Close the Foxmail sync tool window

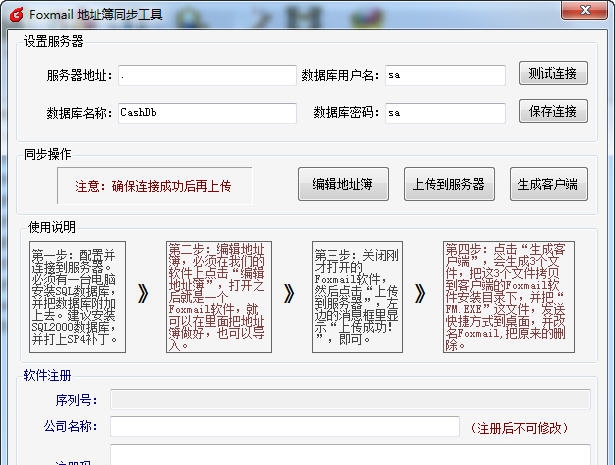585,10
